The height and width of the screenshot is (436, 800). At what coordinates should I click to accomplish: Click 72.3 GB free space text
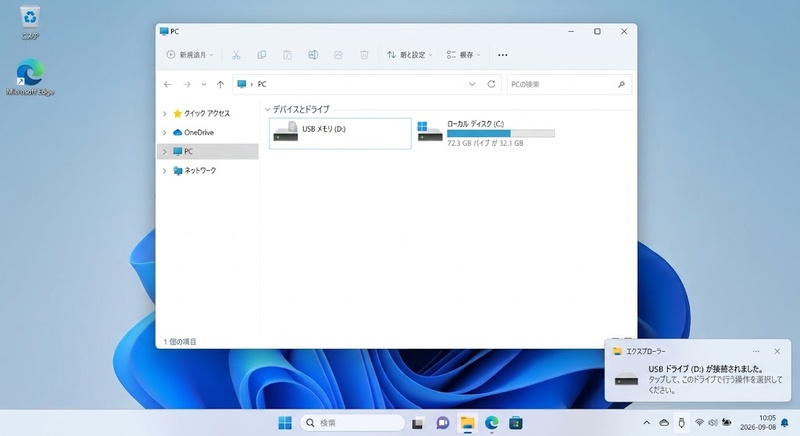[485, 143]
